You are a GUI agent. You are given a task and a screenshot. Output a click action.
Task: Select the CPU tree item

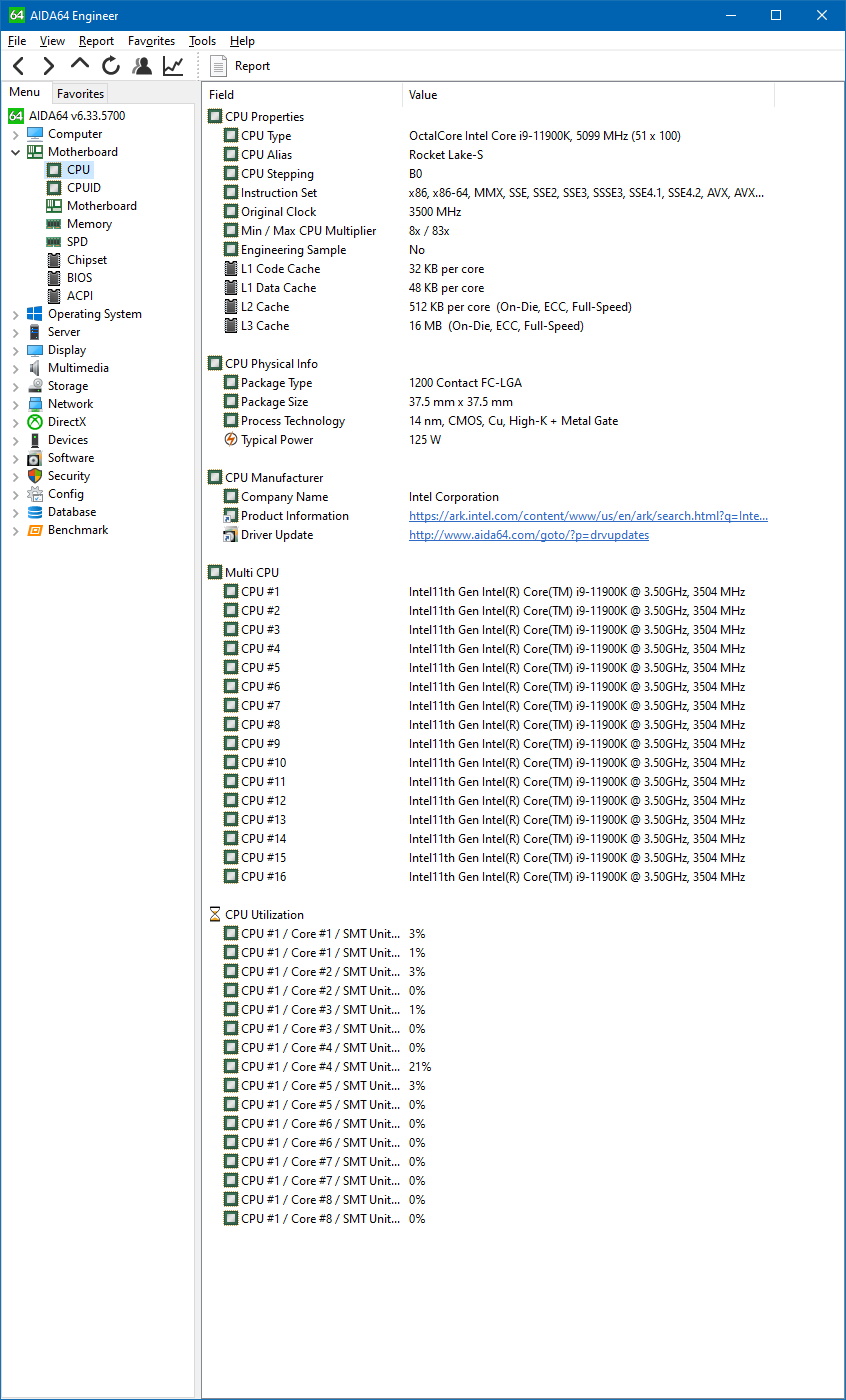click(79, 170)
